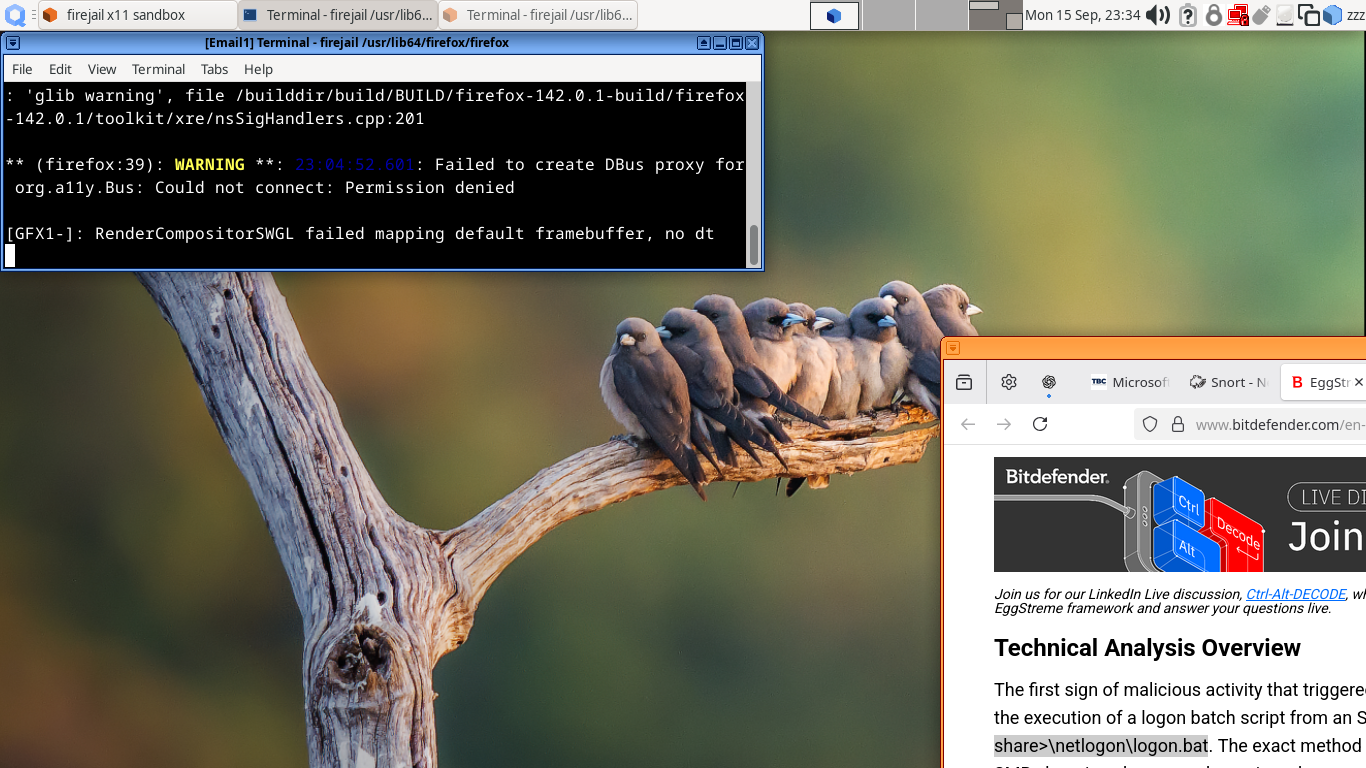
Task: Open Firefox tracking protection shield icon
Action: [x=1150, y=424]
